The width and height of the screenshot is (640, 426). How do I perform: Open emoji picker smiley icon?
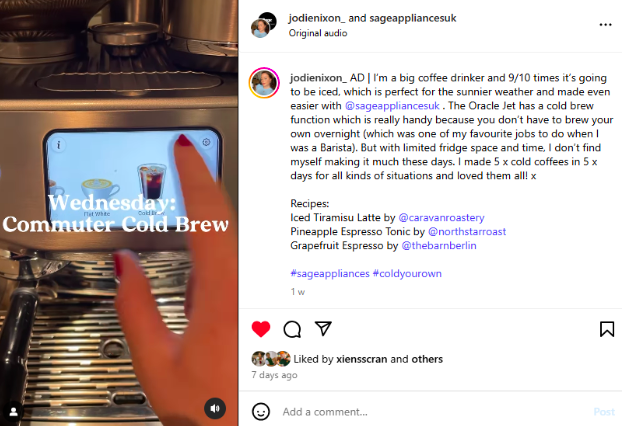click(x=261, y=411)
